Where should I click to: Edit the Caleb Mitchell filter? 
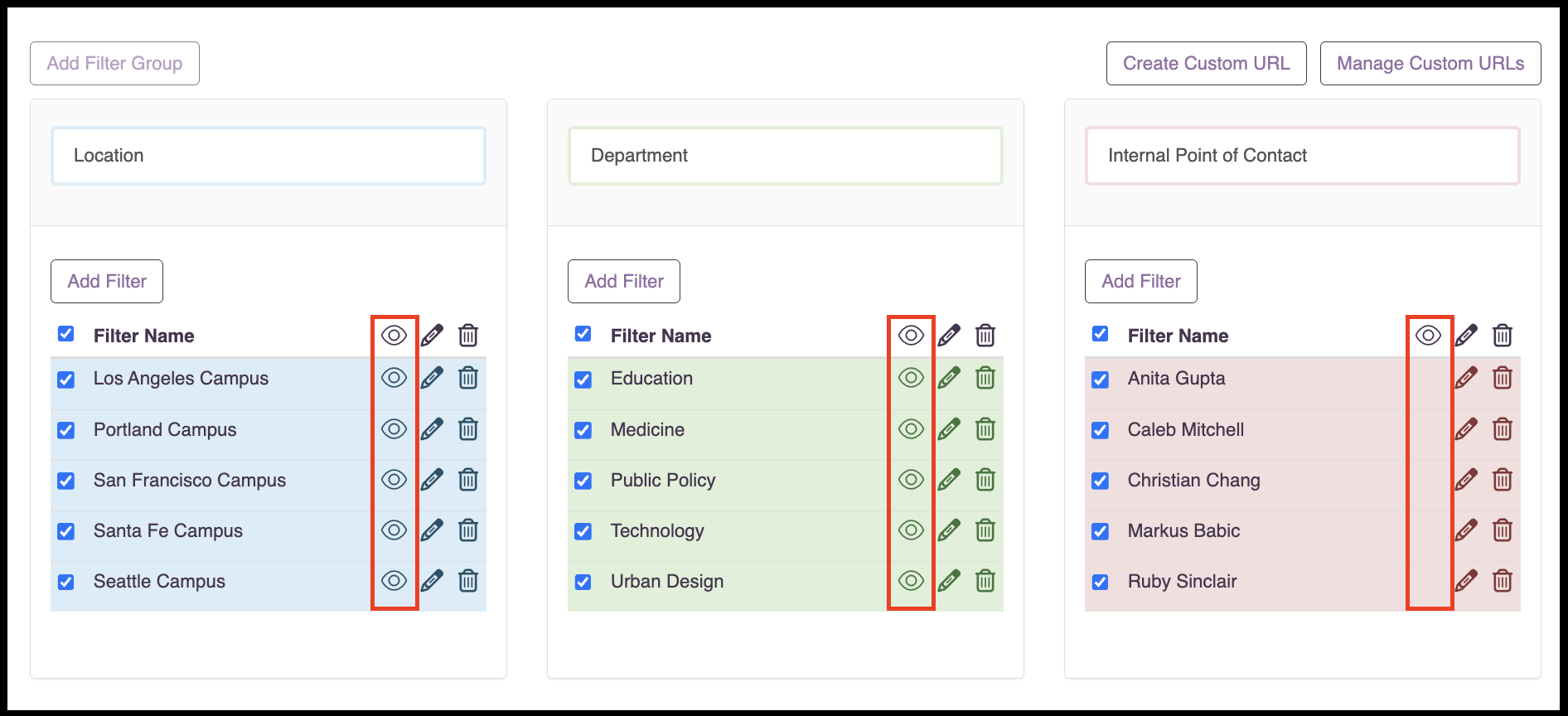[x=1466, y=429]
